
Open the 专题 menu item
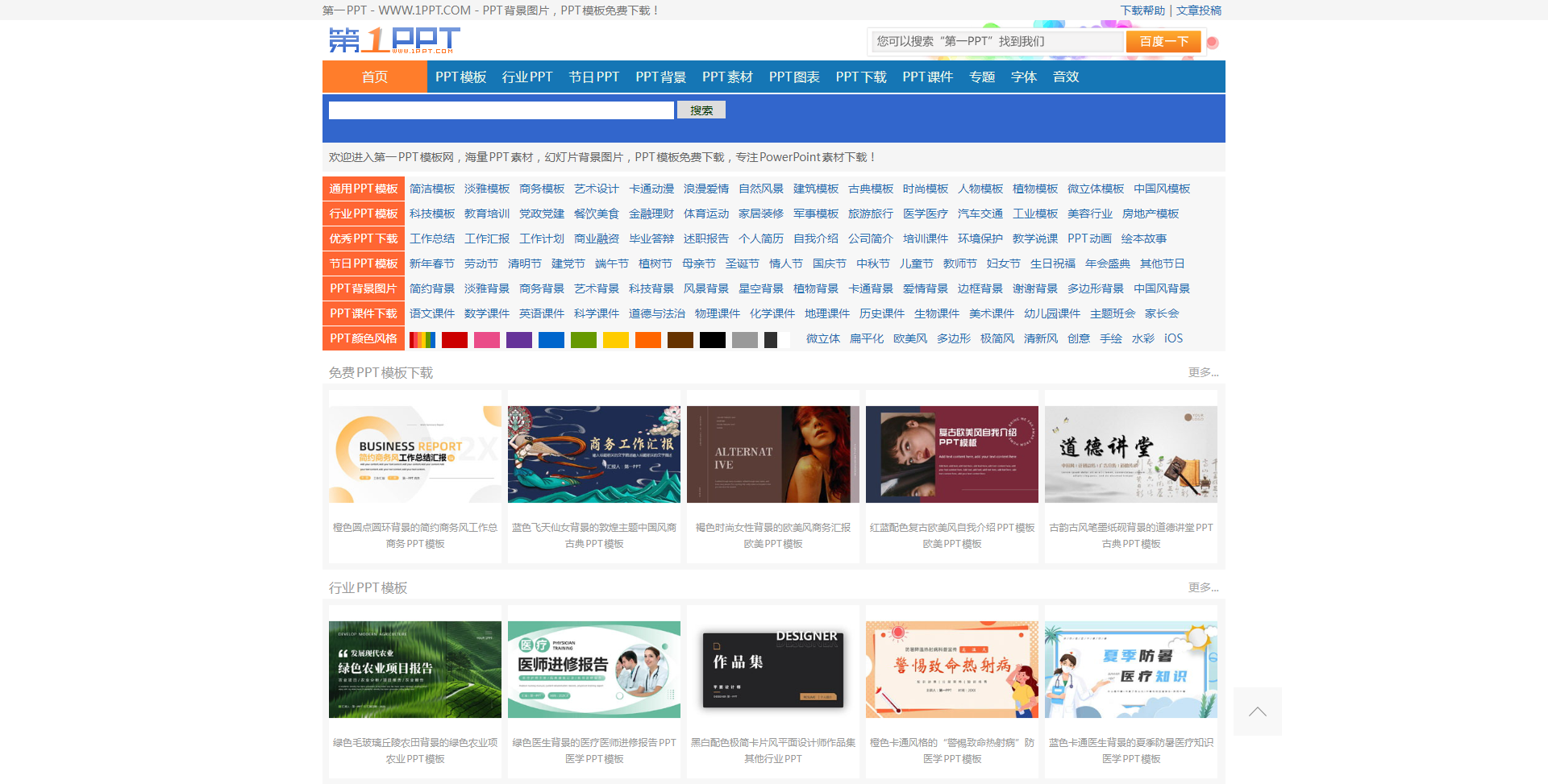(x=981, y=77)
